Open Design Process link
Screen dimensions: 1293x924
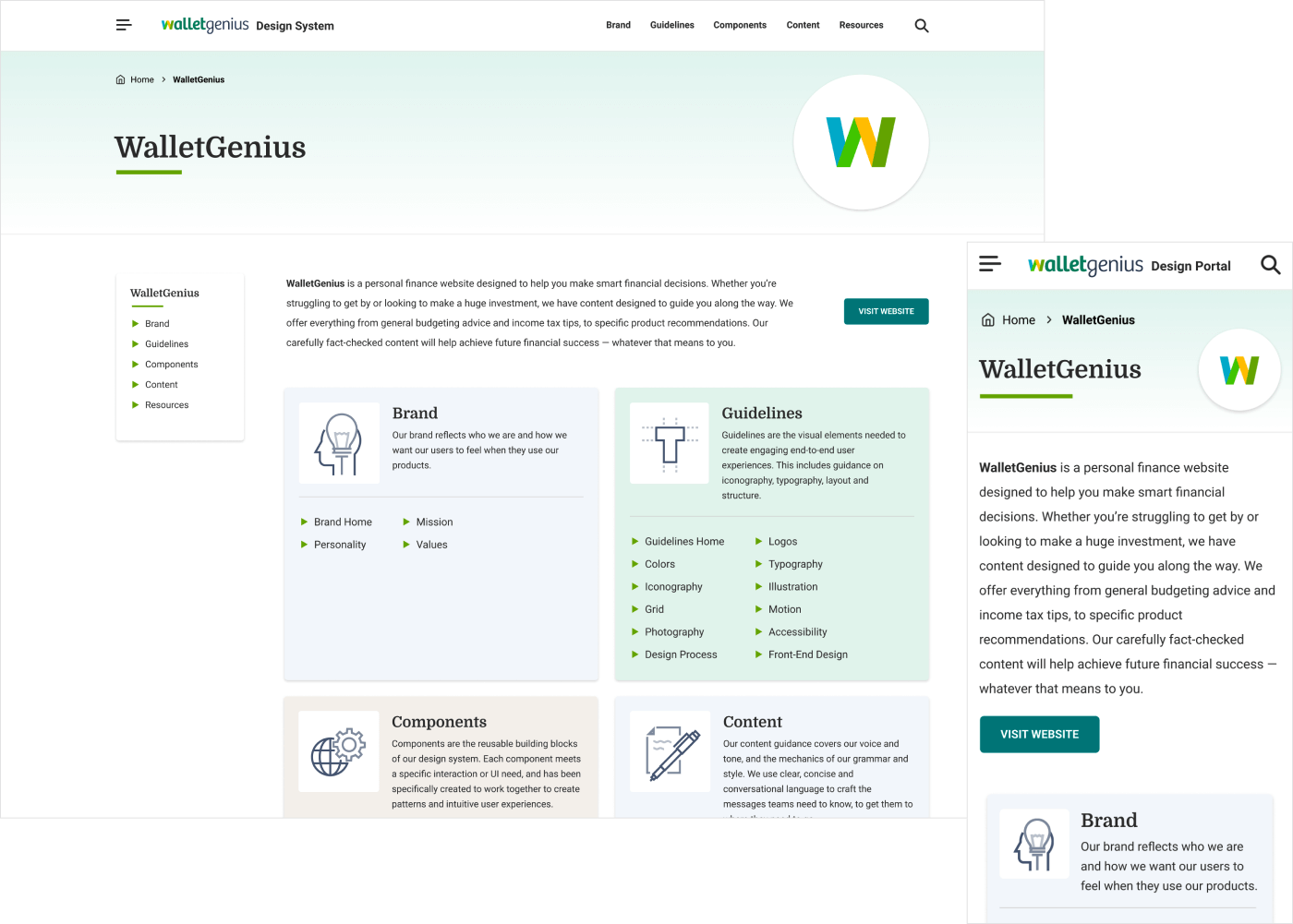681,654
